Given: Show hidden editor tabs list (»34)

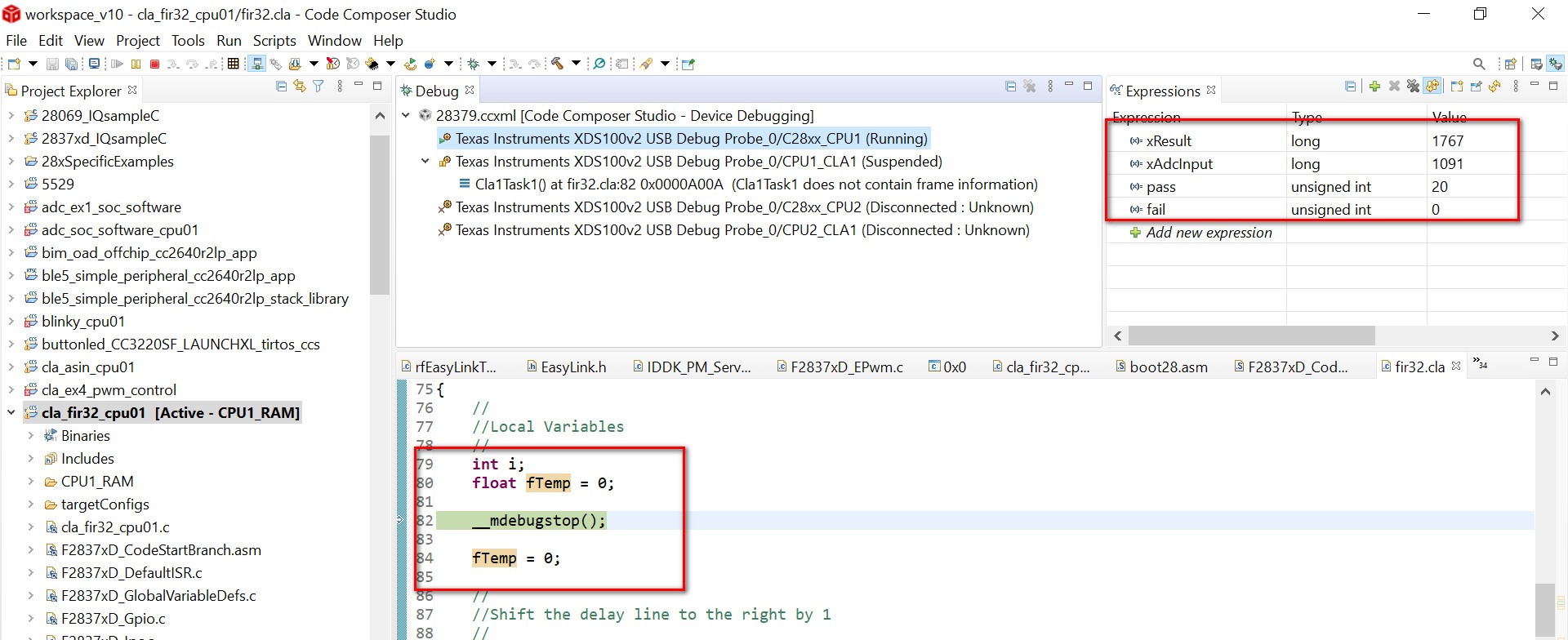Looking at the screenshot, I should click(x=1480, y=363).
